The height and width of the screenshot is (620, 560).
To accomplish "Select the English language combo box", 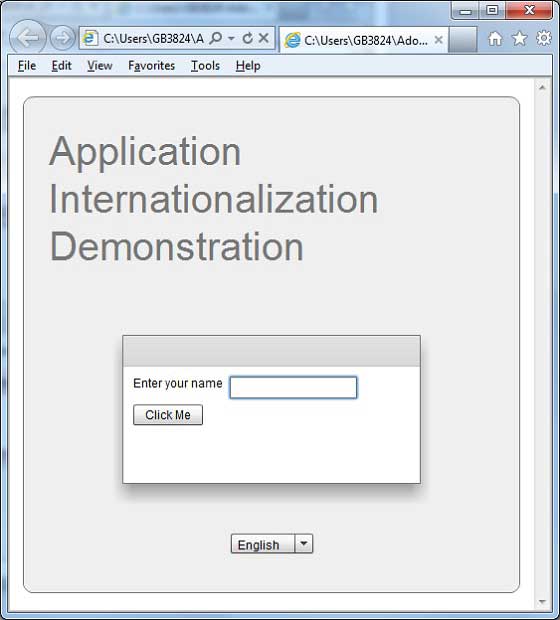I will [272, 544].
